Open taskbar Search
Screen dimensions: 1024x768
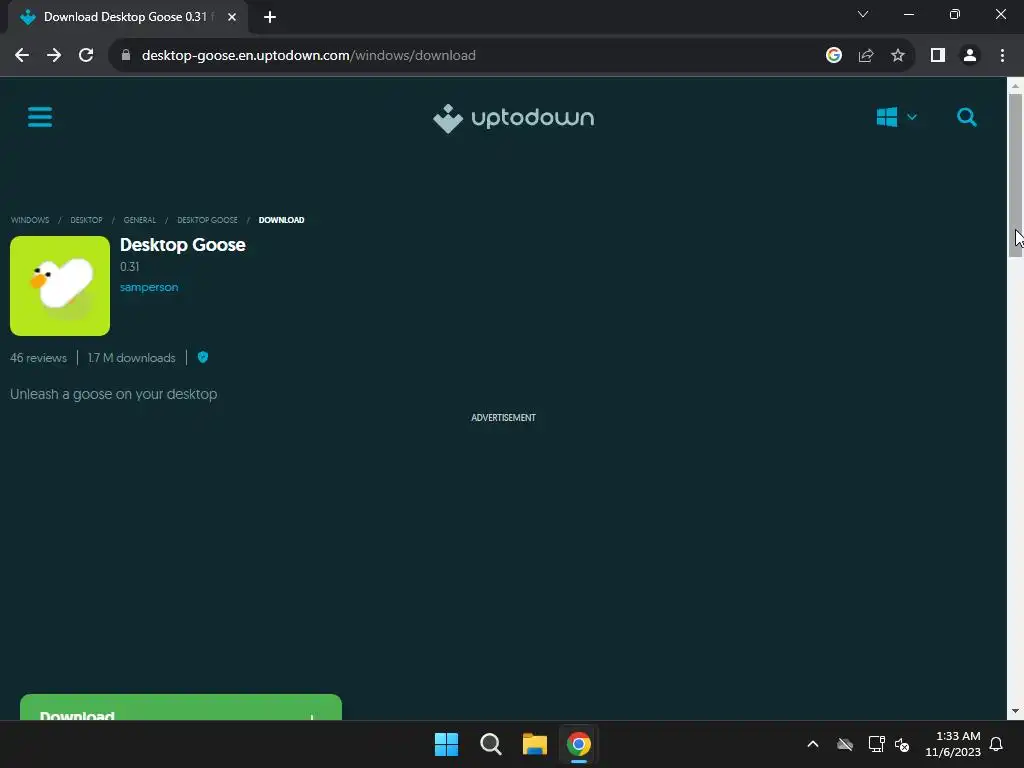(x=490, y=744)
